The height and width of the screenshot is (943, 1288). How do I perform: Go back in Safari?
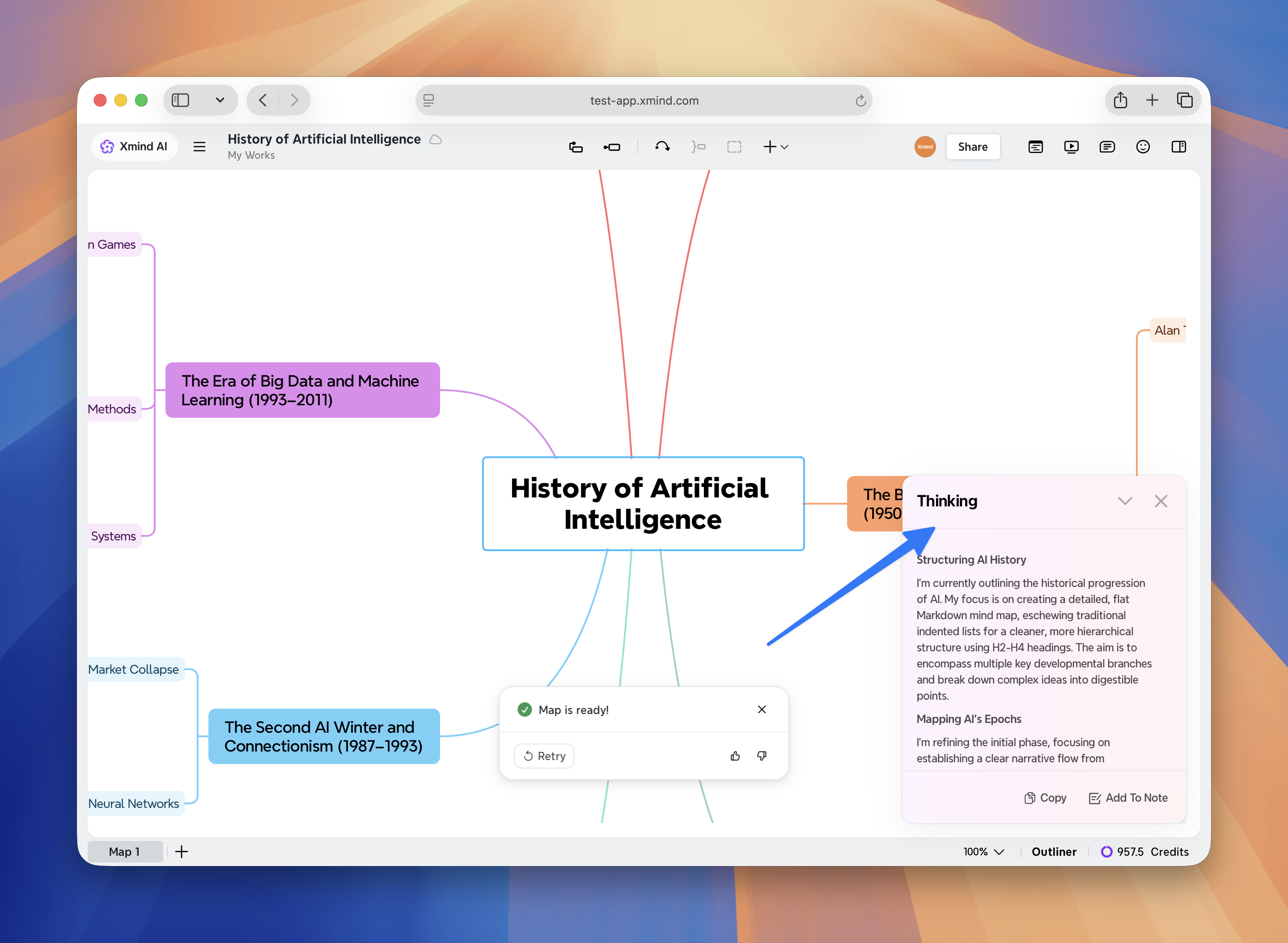(263, 101)
